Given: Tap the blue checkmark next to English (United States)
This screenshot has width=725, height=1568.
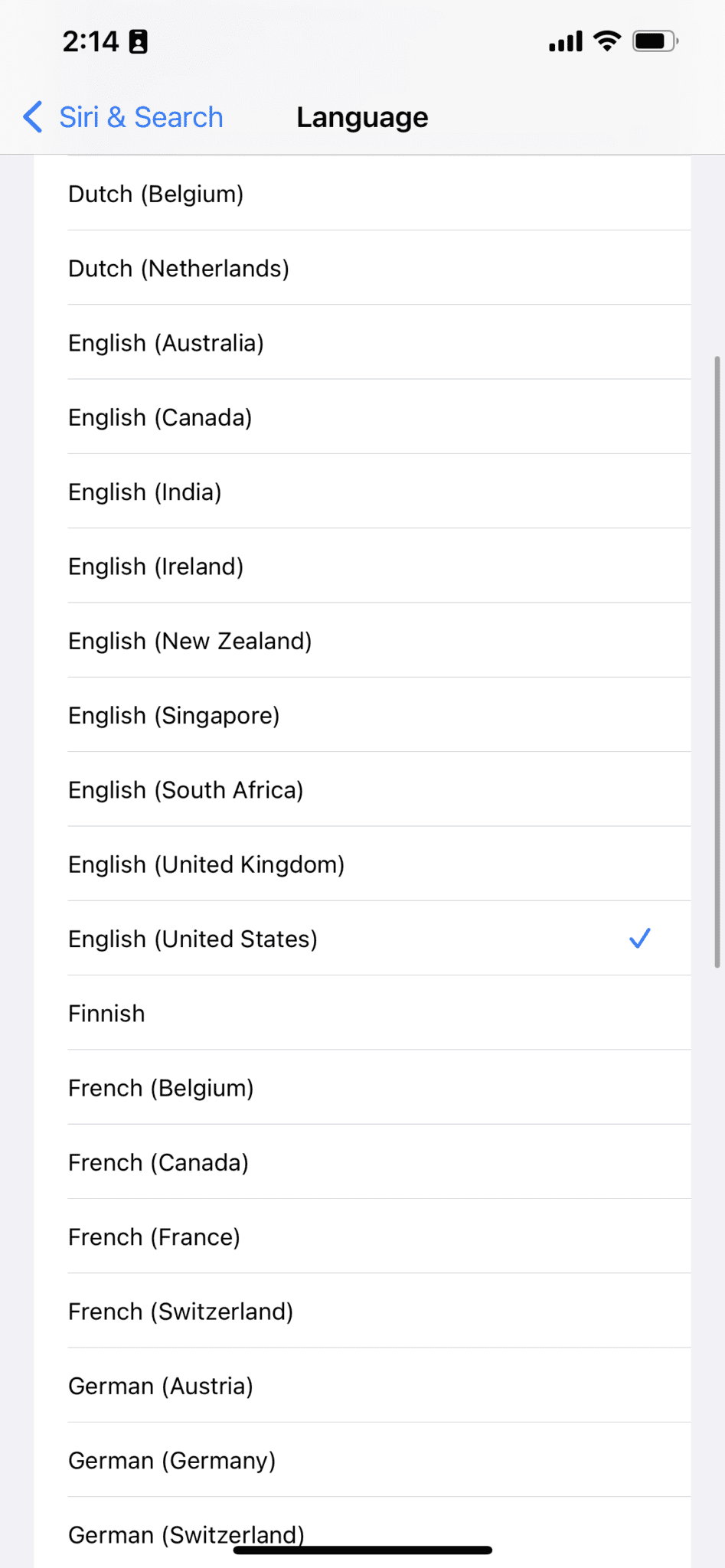Looking at the screenshot, I should (638, 937).
